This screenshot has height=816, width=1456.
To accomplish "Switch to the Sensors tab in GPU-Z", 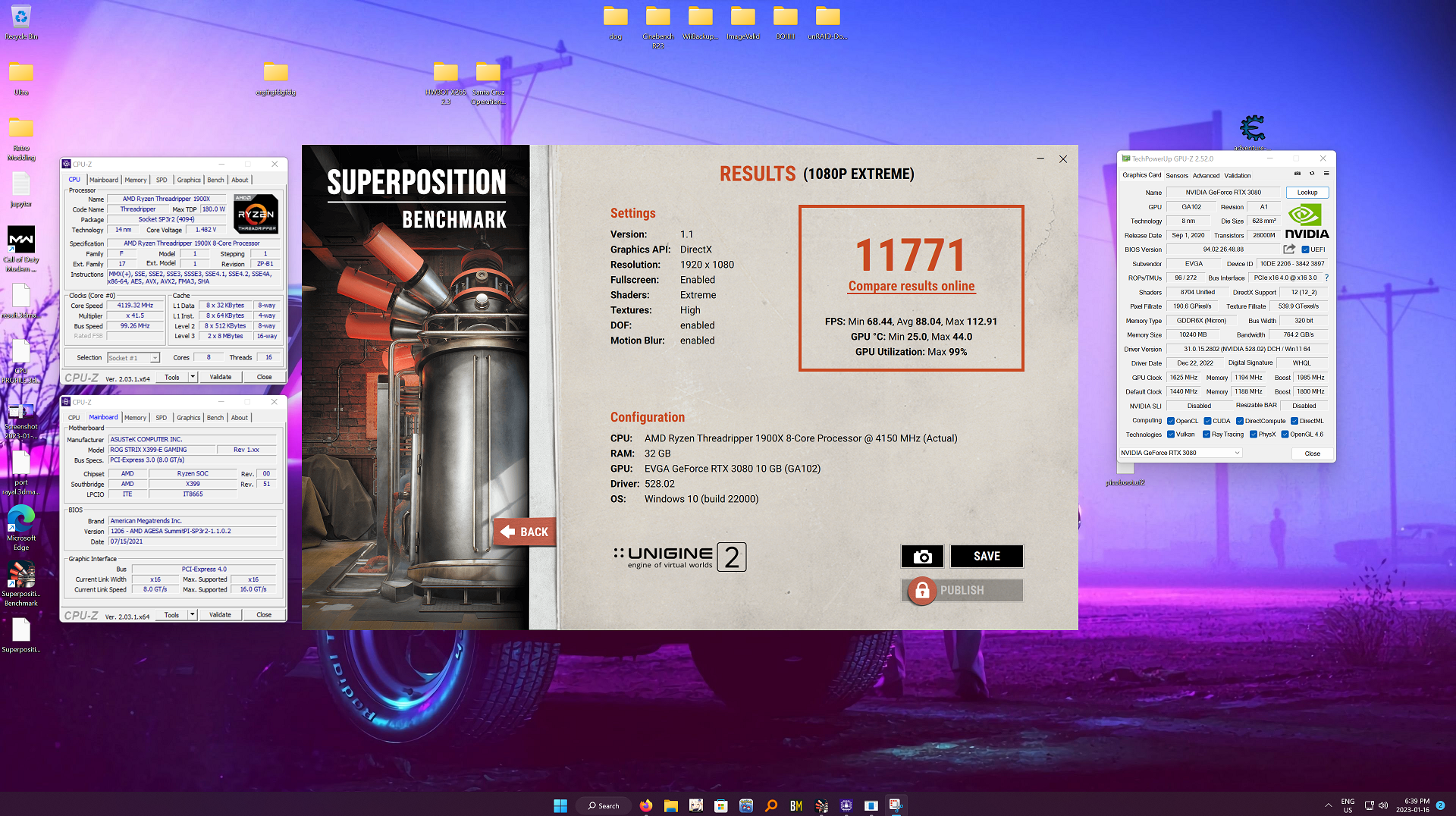I will [1177, 175].
